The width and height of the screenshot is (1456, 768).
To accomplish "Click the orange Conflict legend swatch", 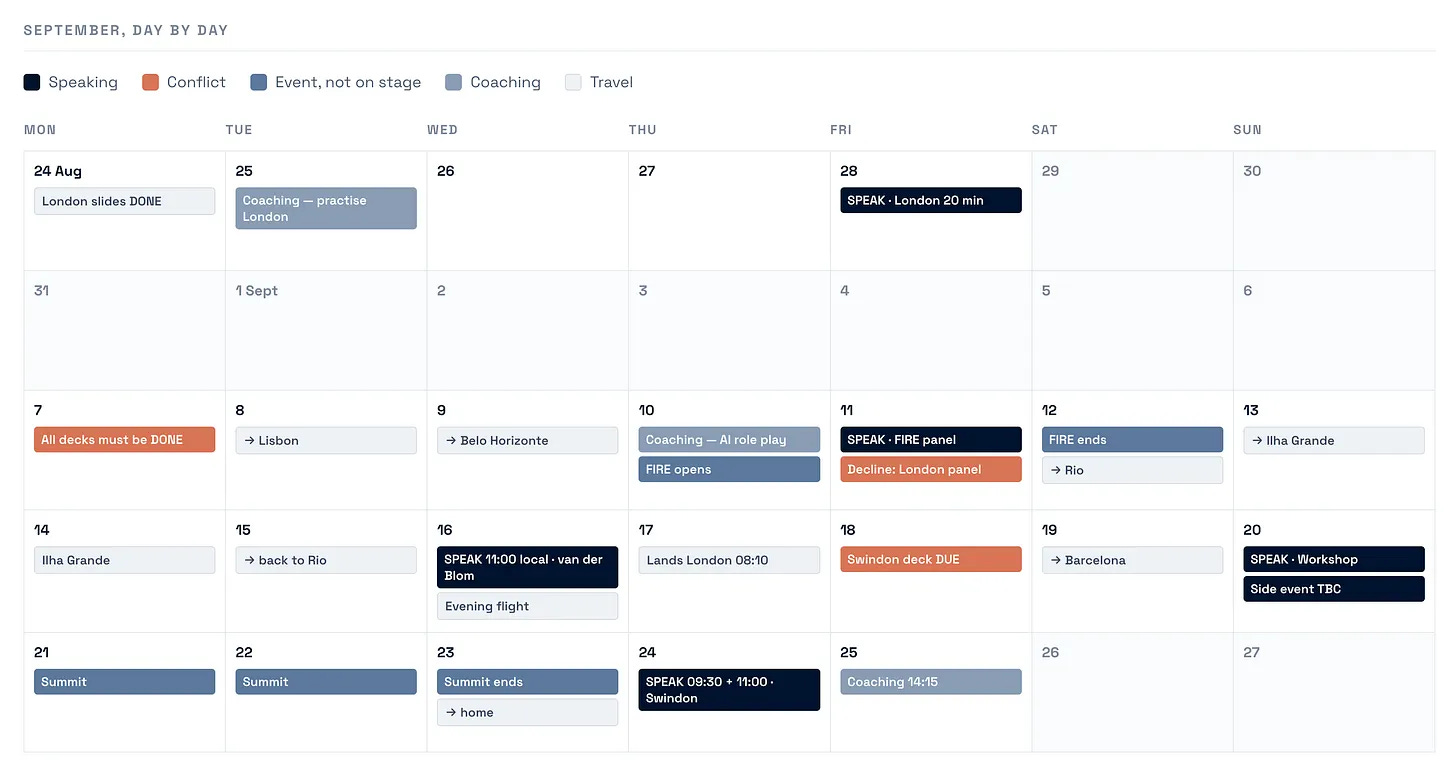I will pos(151,82).
